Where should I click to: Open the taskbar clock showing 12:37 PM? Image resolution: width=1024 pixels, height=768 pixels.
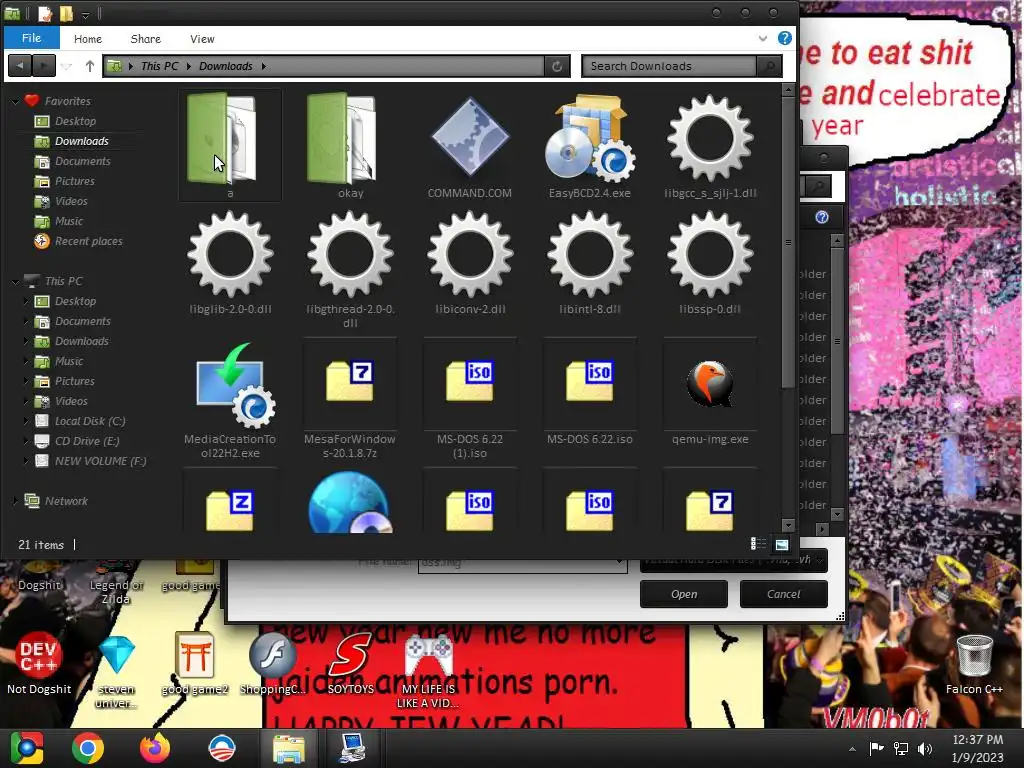(977, 748)
